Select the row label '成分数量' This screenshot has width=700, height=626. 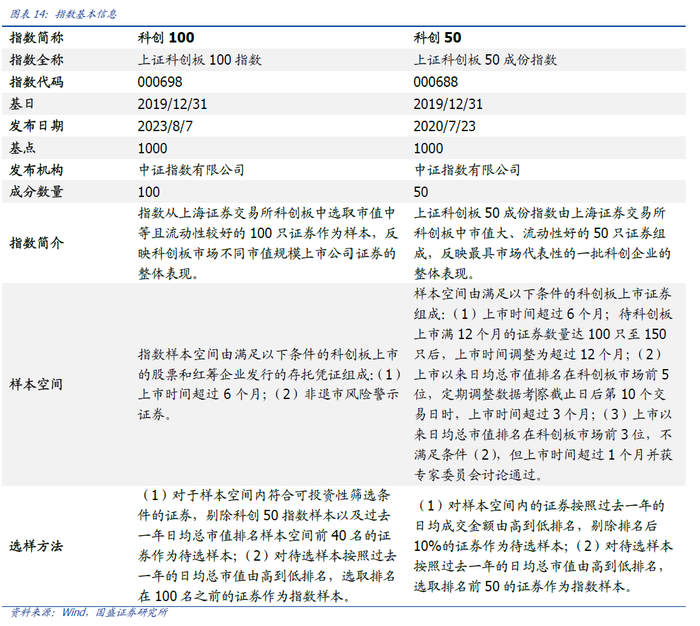click(x=36, y=192)
